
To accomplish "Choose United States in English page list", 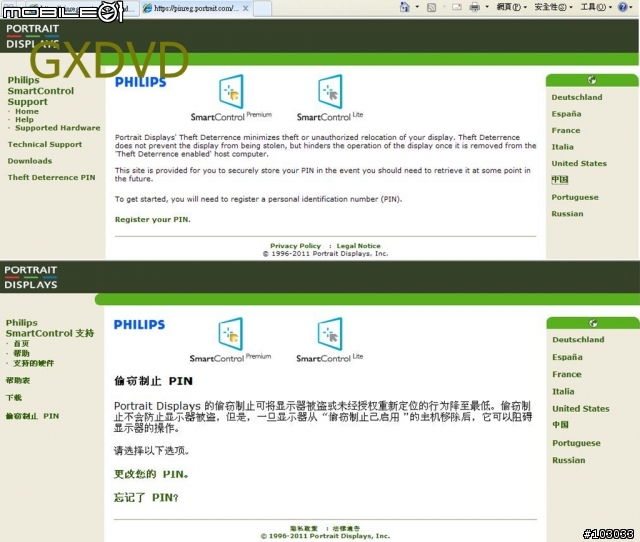I will pos(579,163).
